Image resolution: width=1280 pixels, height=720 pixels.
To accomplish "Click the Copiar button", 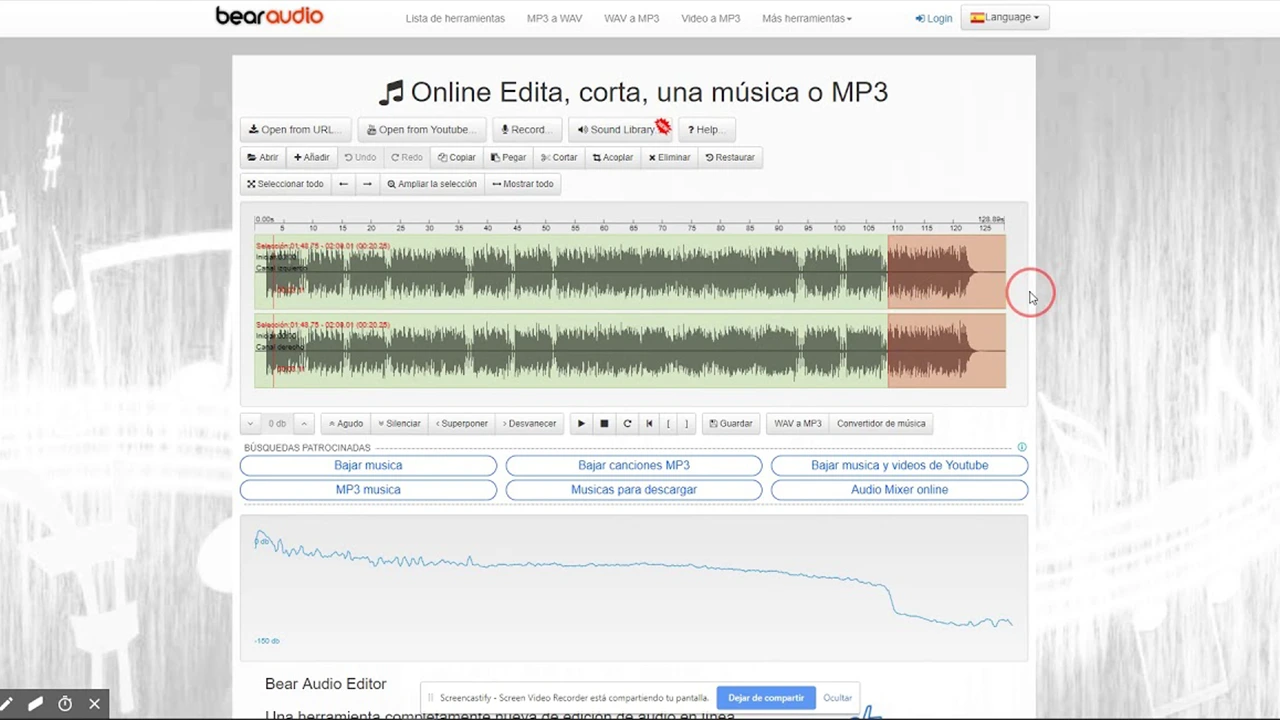I will click(457, 158).
